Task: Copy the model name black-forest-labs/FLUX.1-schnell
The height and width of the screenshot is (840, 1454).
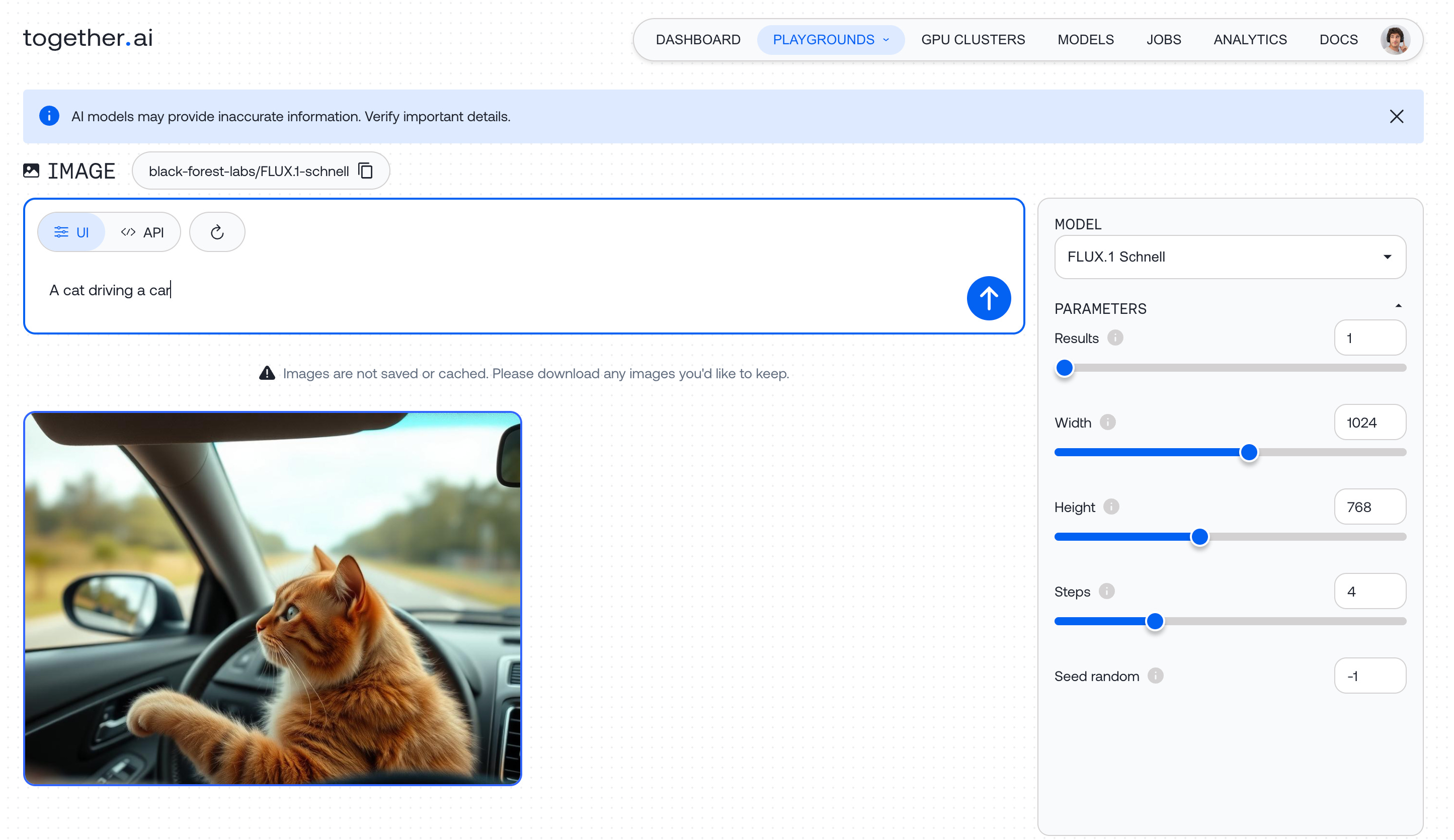Action: [x=366, y=171]
